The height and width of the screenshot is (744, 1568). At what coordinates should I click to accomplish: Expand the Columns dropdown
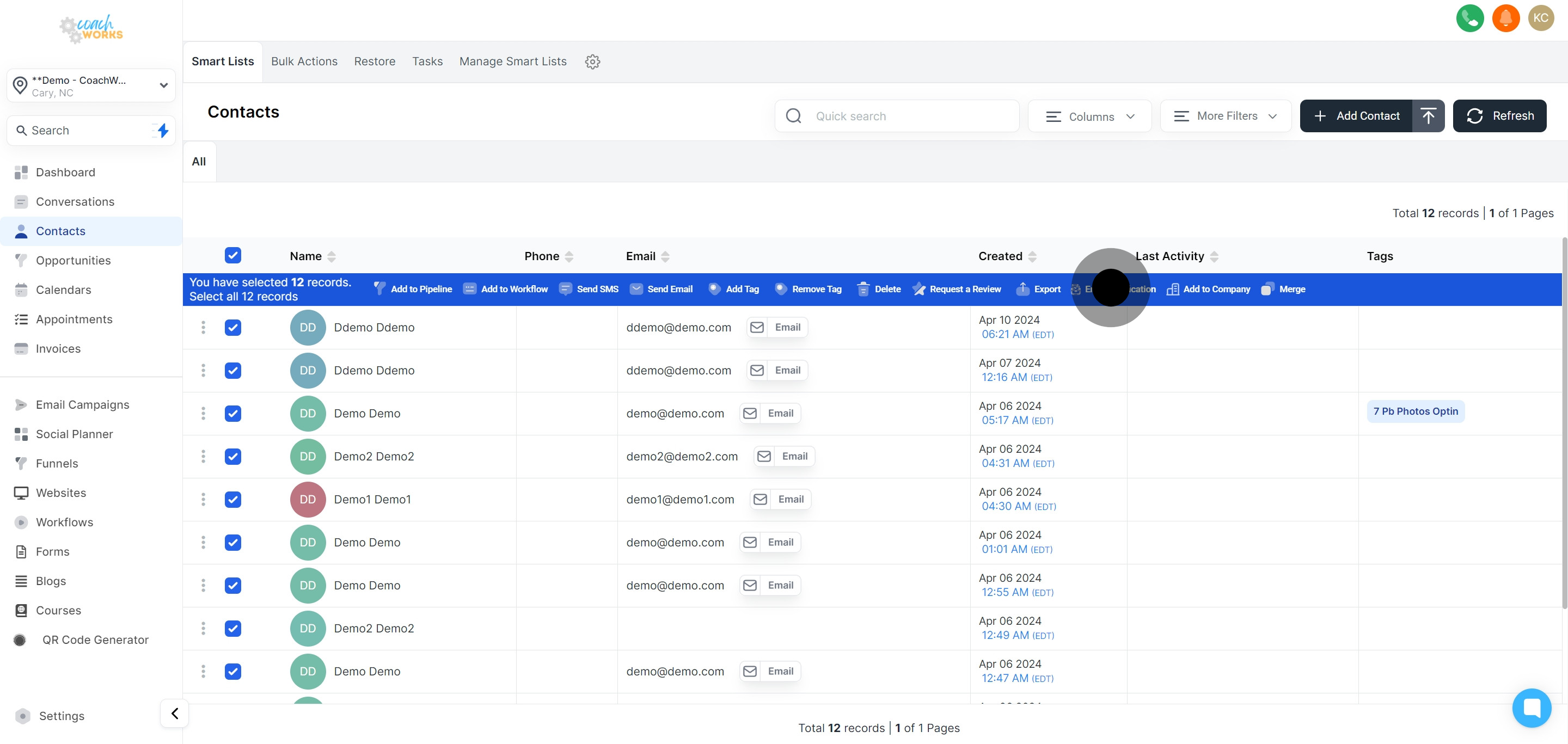1089,116
